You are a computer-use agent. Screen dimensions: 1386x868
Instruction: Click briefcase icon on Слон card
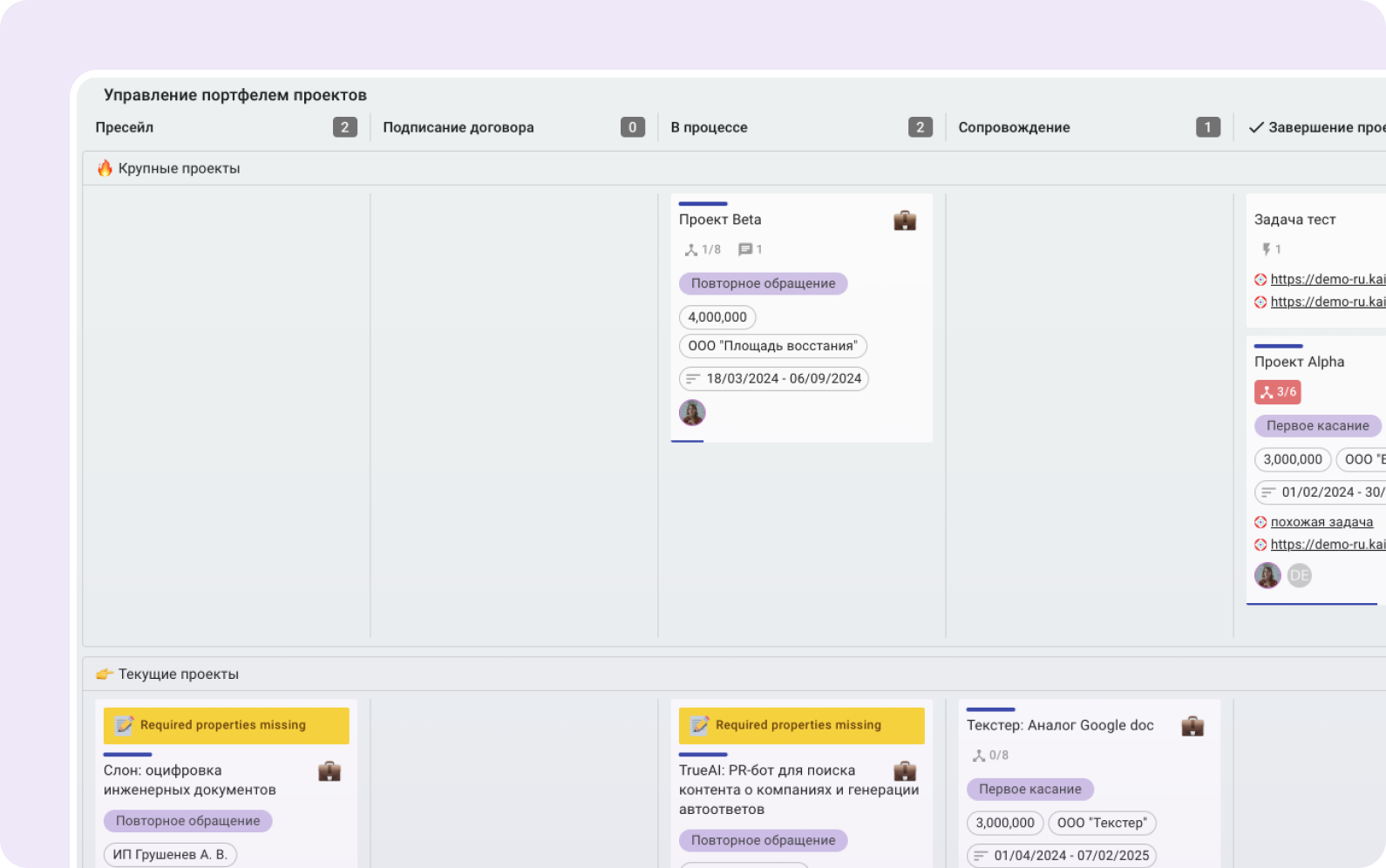click(x=329, y=771)
